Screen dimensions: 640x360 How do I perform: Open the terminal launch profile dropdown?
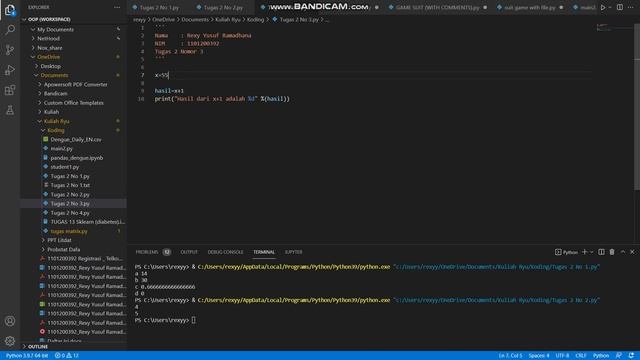(591, 252)
